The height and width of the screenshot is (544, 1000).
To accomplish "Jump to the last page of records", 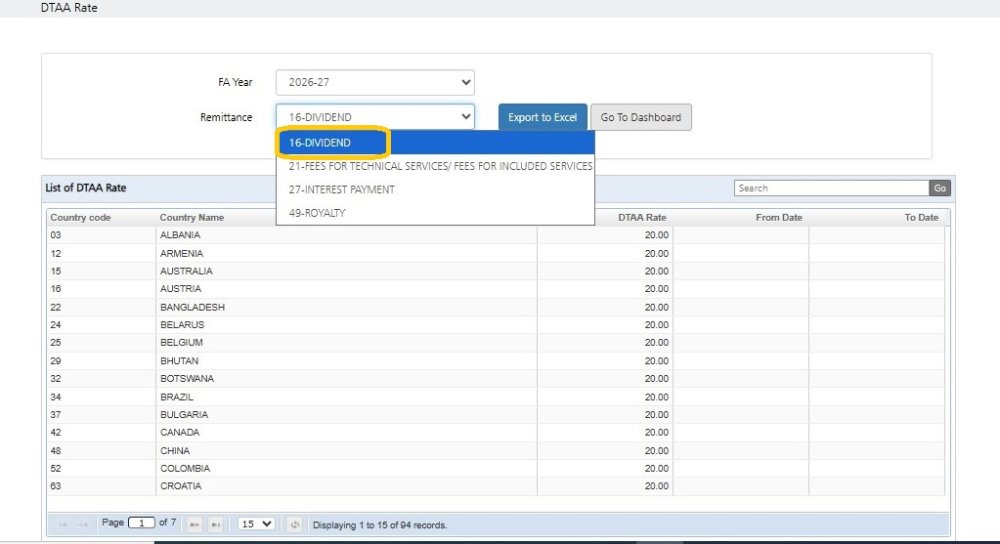I will [x=216, y=524].
